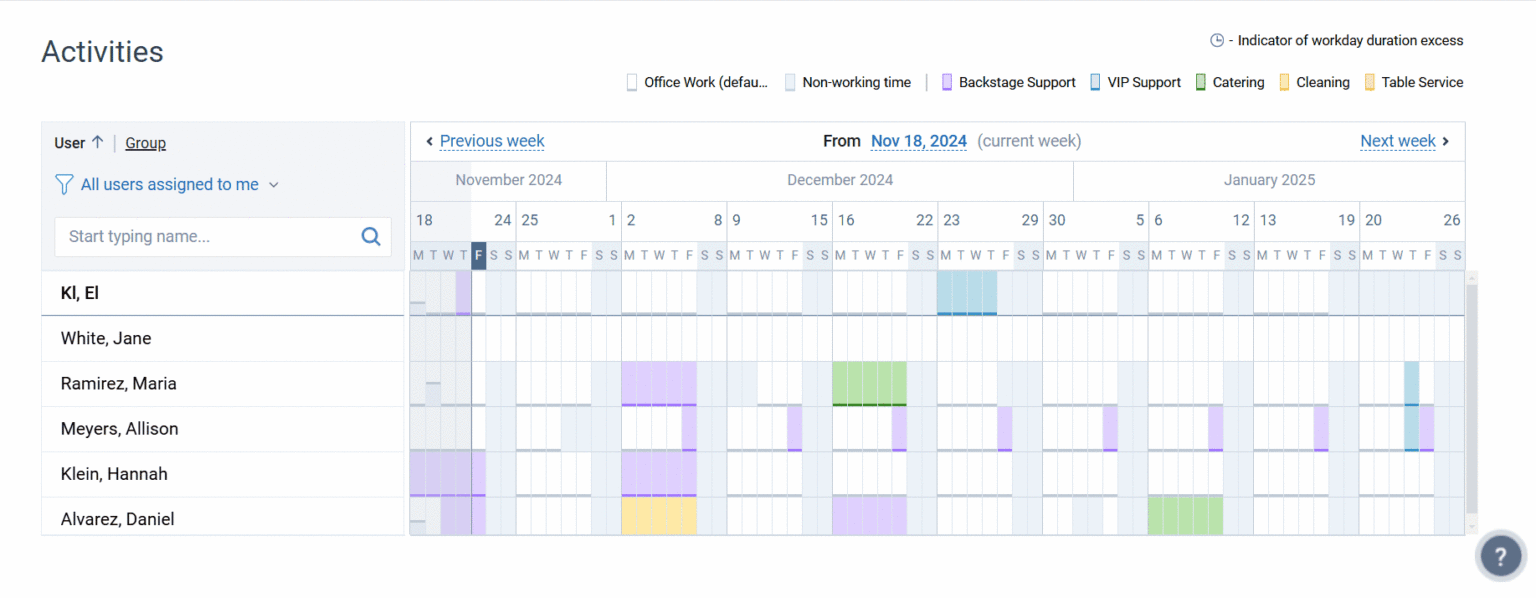1536x598 pixels.
Task: Switch to Group view
Action: click(145, 143)
